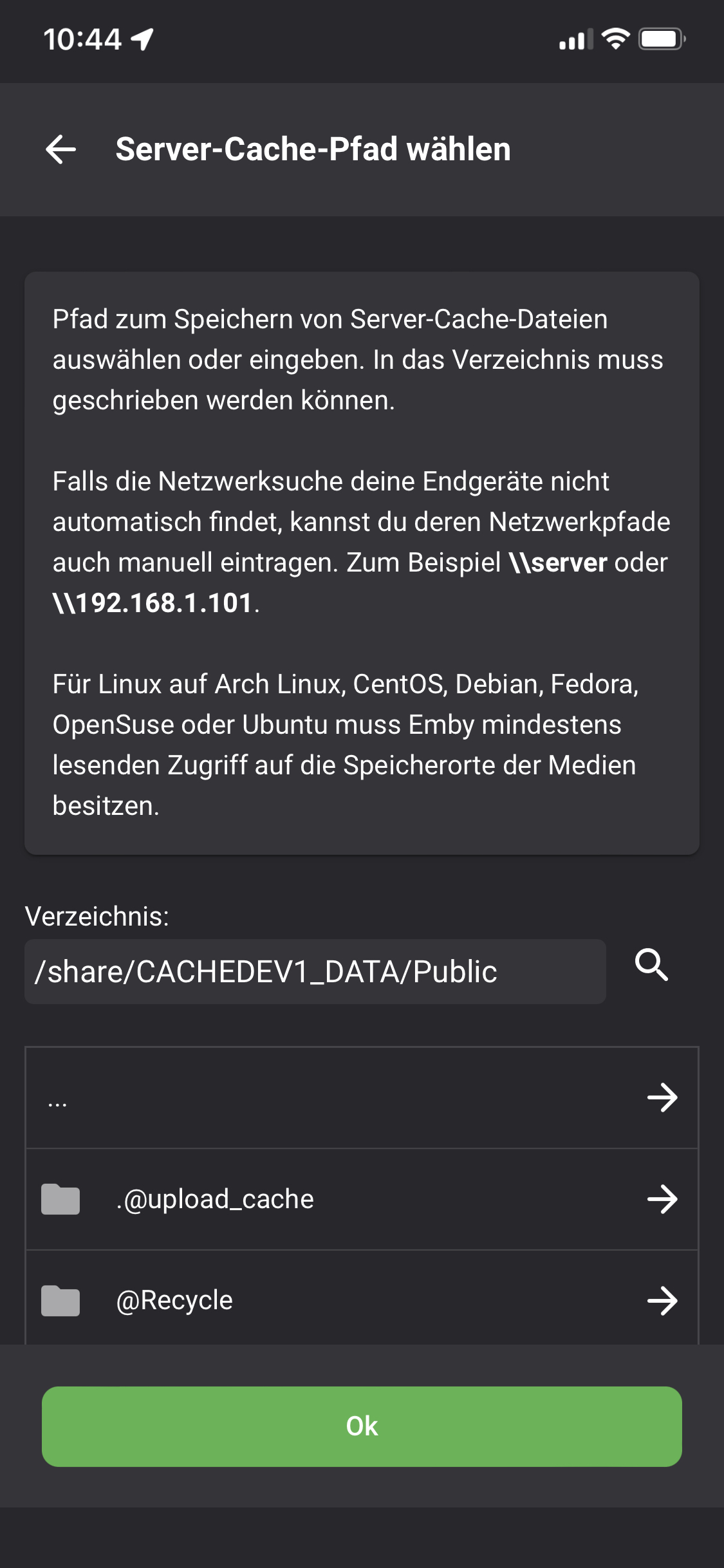Focus the Verzeichnis path input field

click(x=315, y=972)
